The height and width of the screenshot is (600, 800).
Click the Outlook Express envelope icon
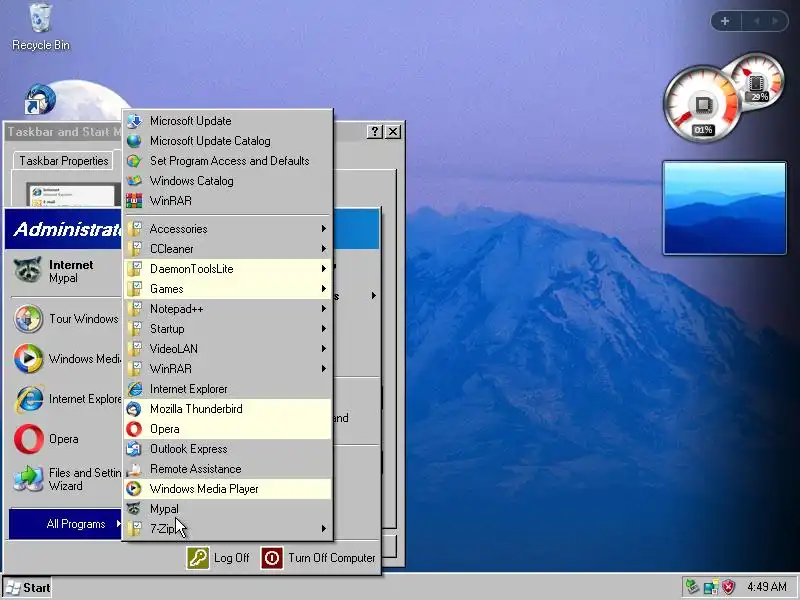[x=134, y=448]
